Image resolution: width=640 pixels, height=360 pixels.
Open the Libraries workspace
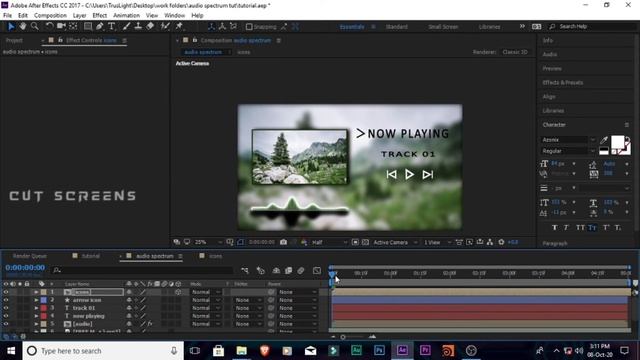click(489, 27)
